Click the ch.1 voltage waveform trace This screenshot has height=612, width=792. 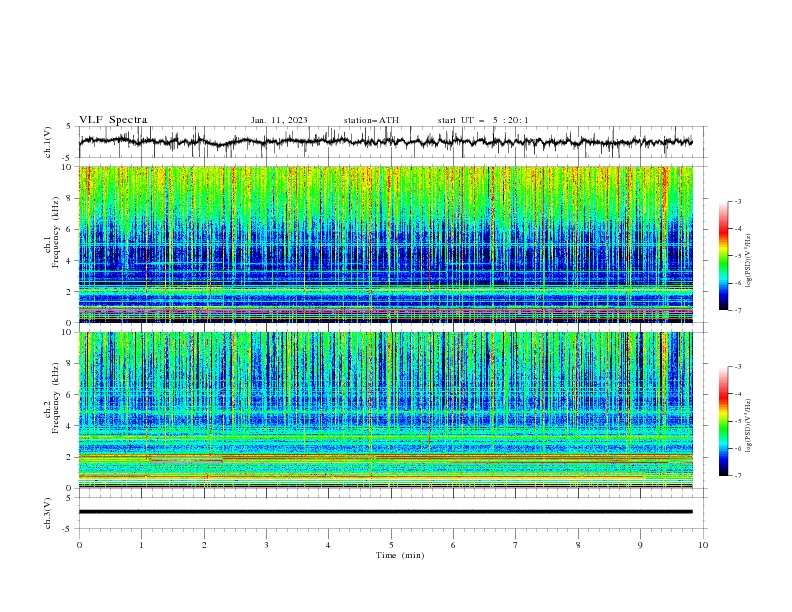click(x=386, y=141)
